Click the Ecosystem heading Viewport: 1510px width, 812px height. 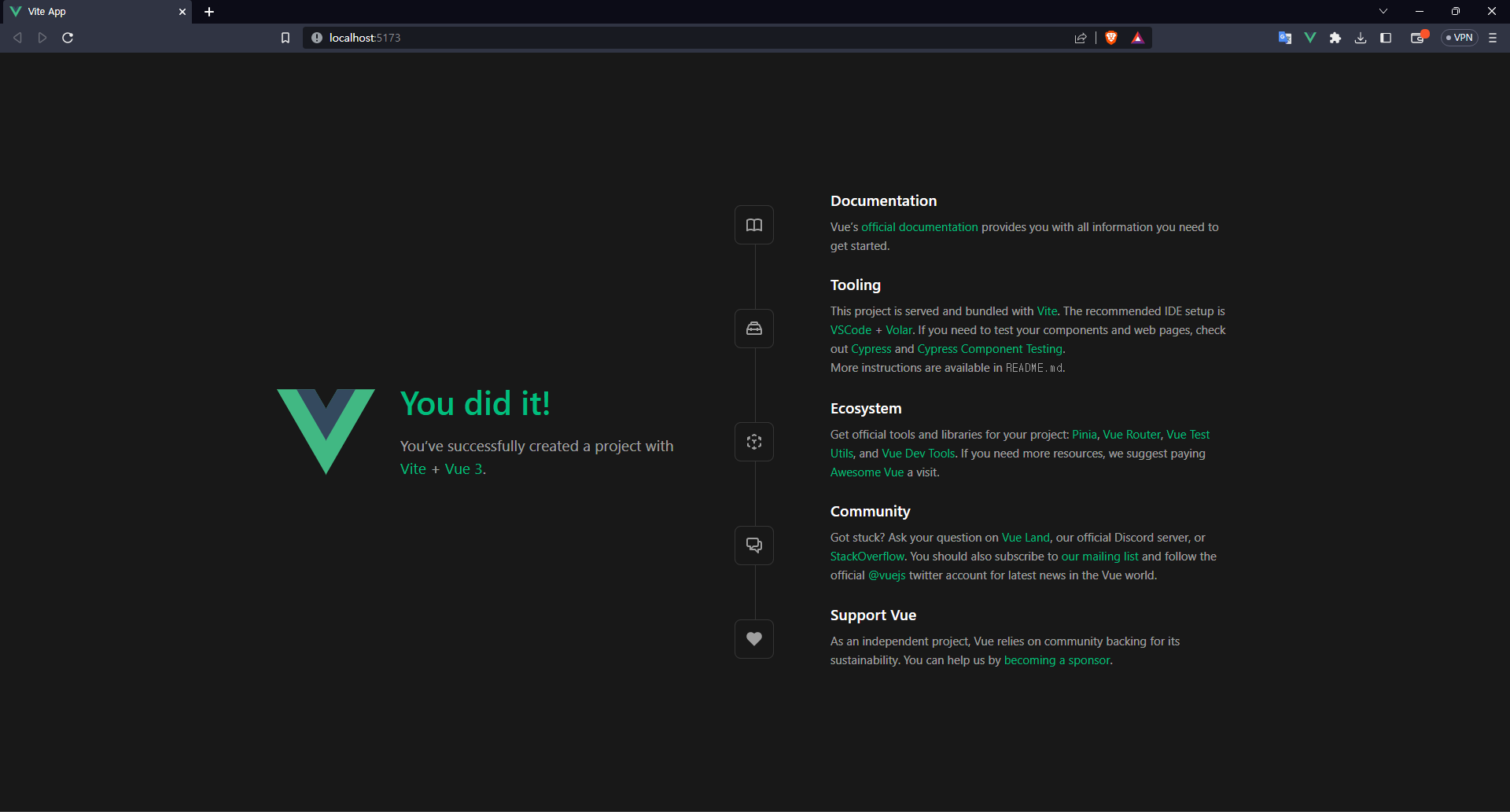[866, 408]
